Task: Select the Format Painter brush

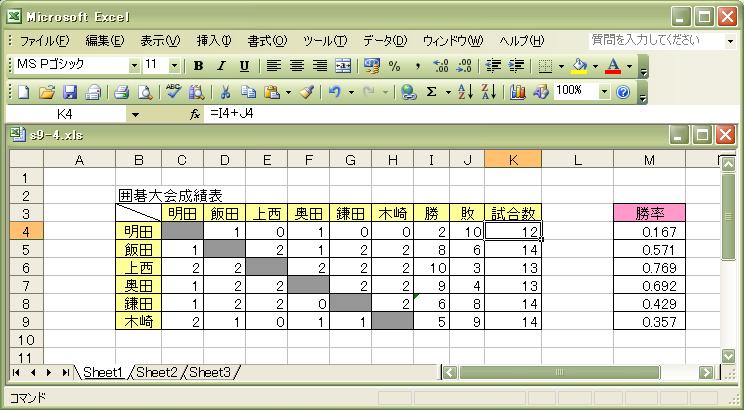Action: (x=307, y=92)
